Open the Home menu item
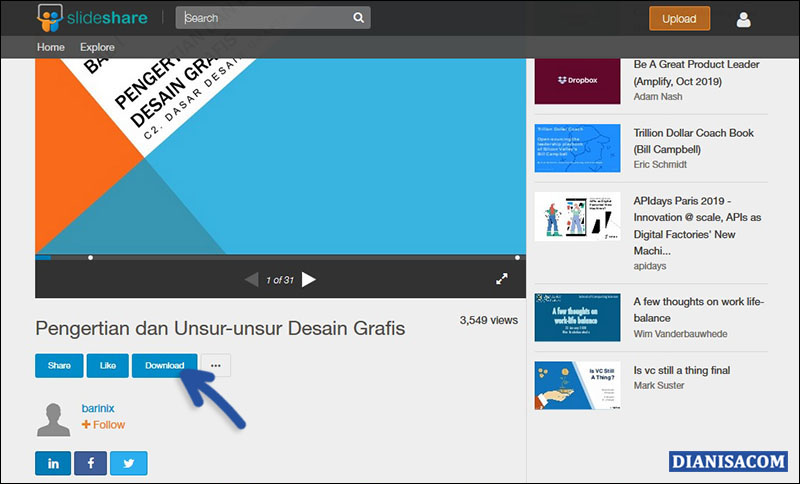Viewport: 800px width, 484px height. (x=51, y=47)
